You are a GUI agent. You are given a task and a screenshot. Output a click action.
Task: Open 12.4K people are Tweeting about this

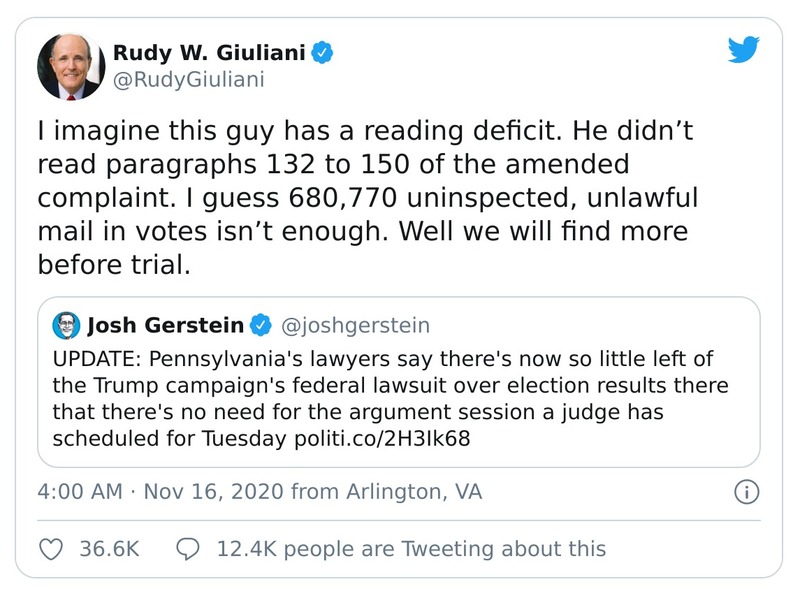410,548
